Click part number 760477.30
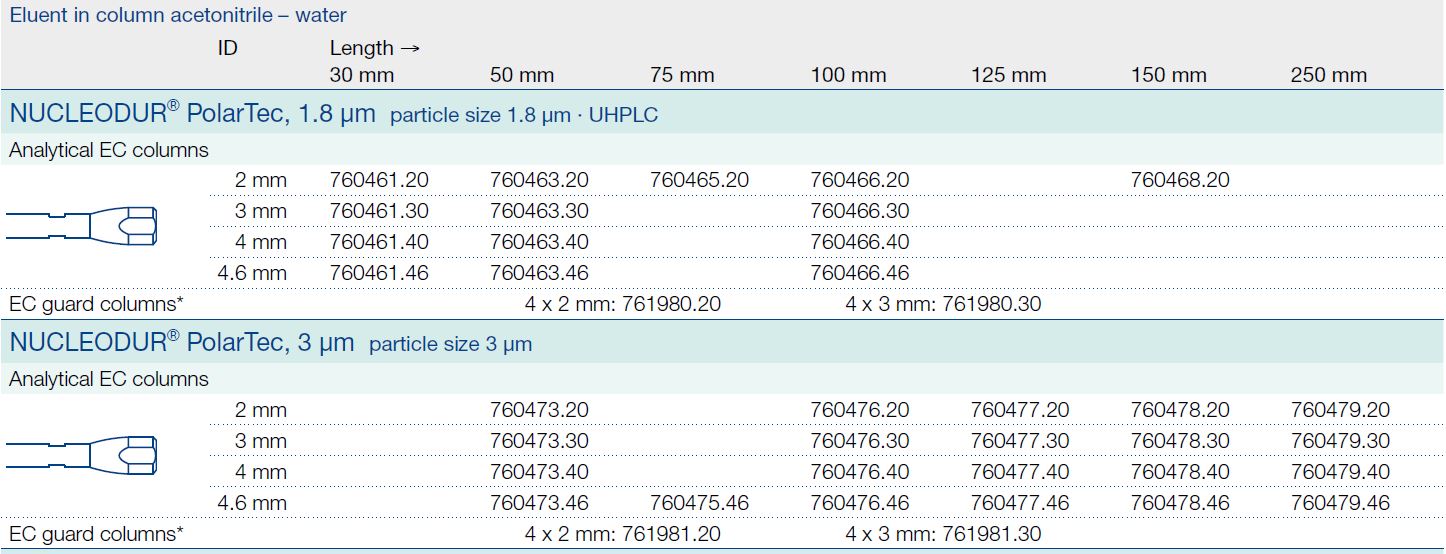Image resolution: width=1446 pixels, height=554 pixels. point(1020,441)
